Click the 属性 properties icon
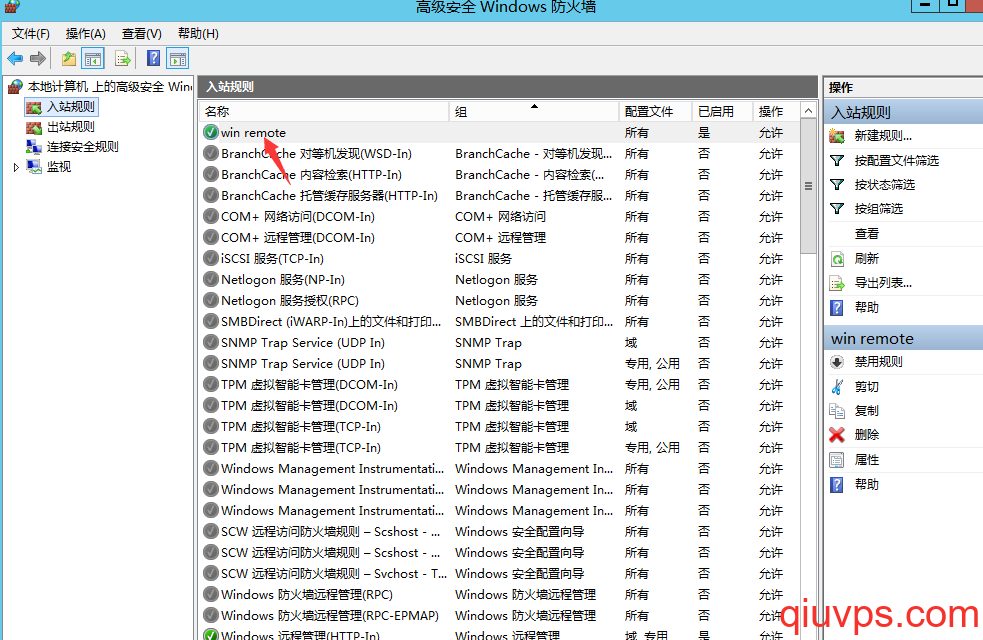This screenshot has width=983, height=640. click(837, 460)
